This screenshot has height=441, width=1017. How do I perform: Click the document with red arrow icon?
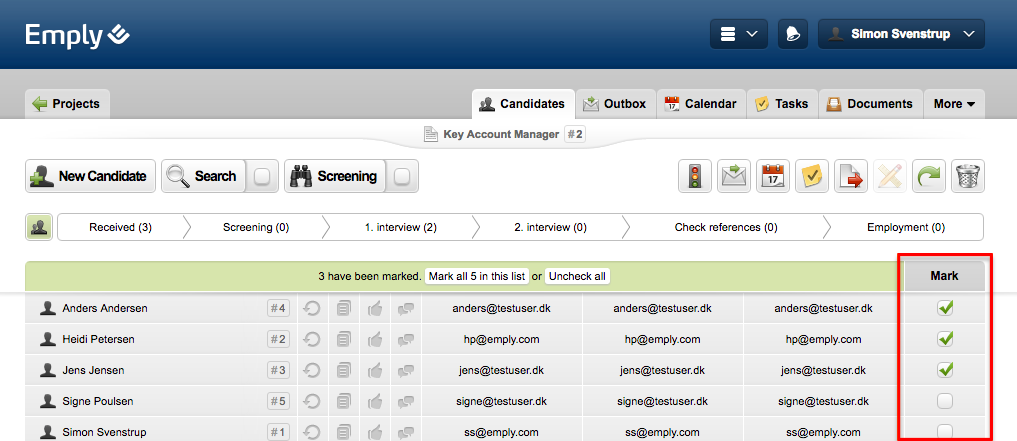tap(851, 177)
